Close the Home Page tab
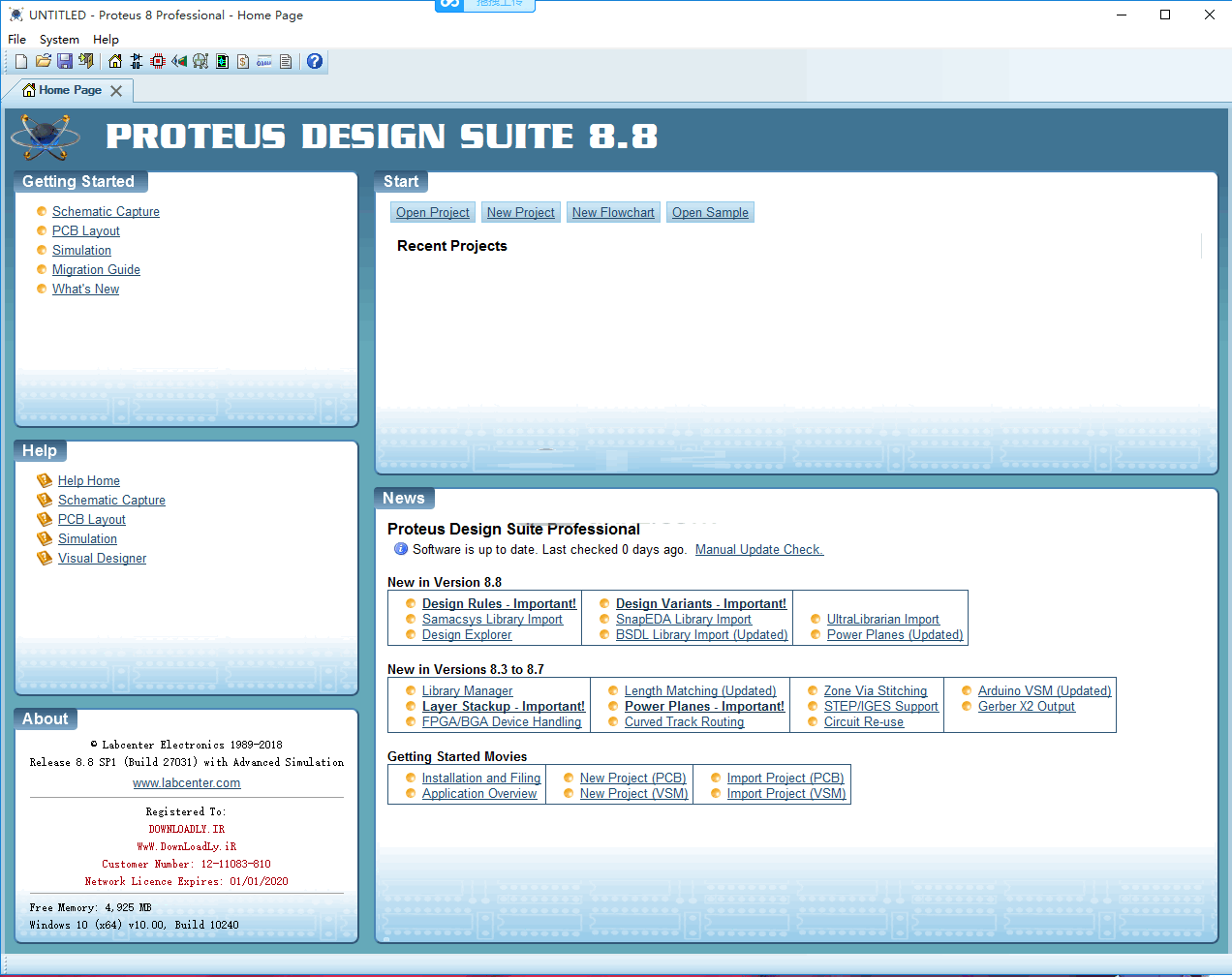1232x977 pixels. click(x=116, y=91)
